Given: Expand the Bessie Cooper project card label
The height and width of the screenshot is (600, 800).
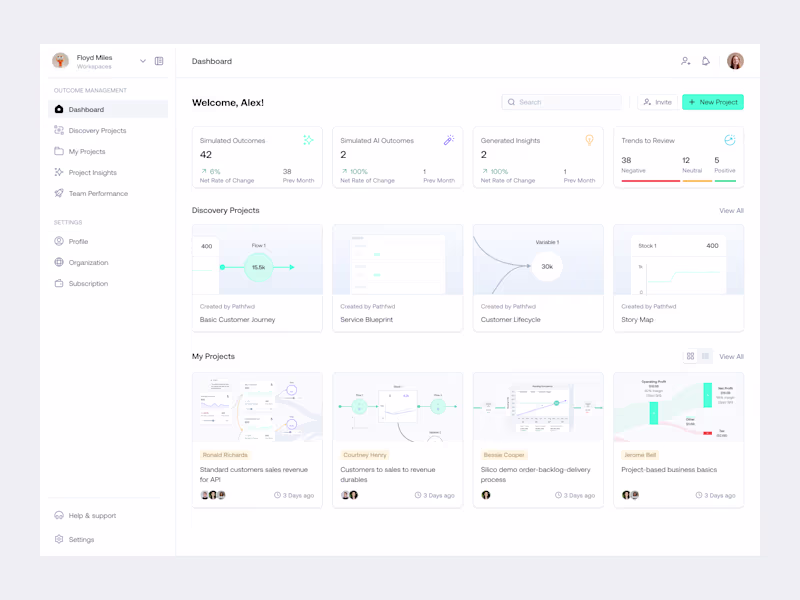Looking at the screenshot, I should pos(502,455).
